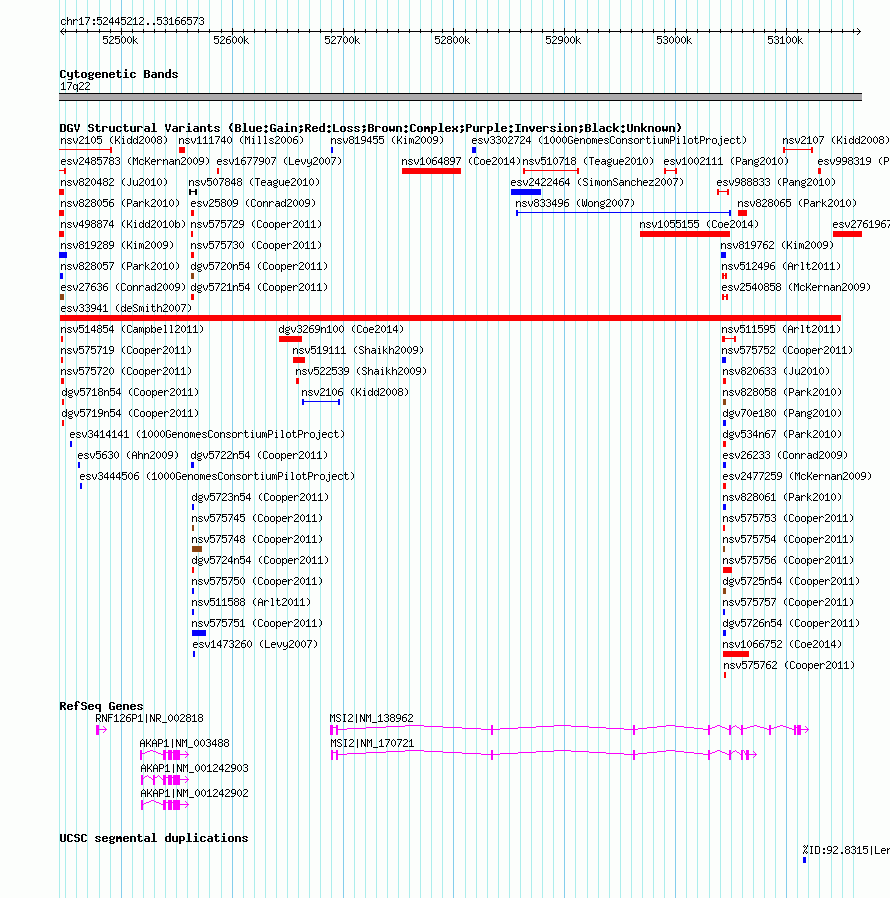Select variant dgv70e180 (Pang2010)
Image resolution: width=890 pixels, height=898 pixels.
[782, 413]
